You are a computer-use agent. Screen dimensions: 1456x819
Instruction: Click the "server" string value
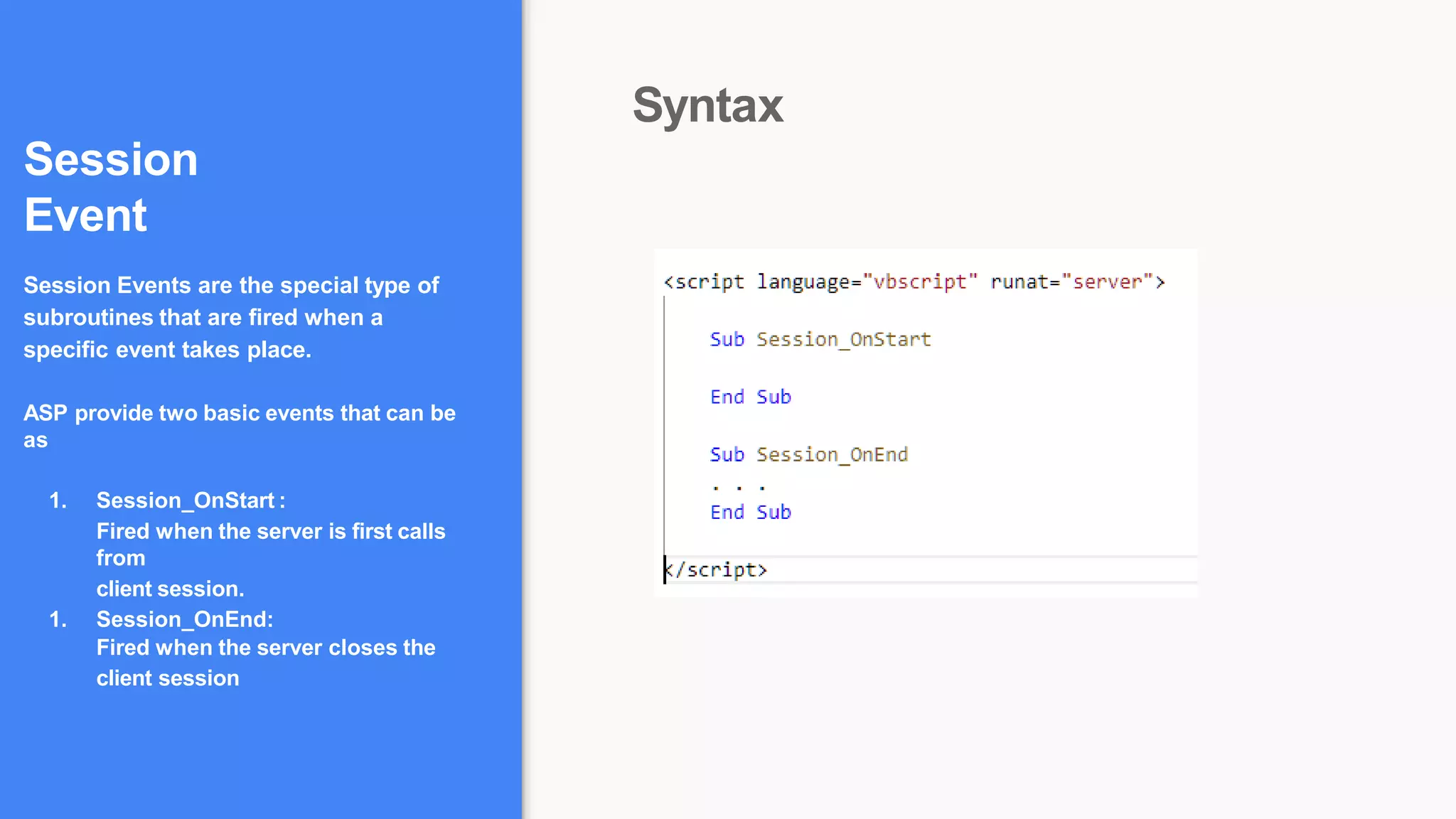1107,282
